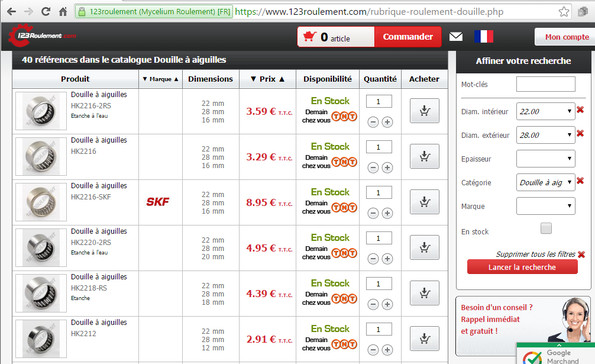Increase quantity for HK2212
595x364 pixels.
pos(387,350)
